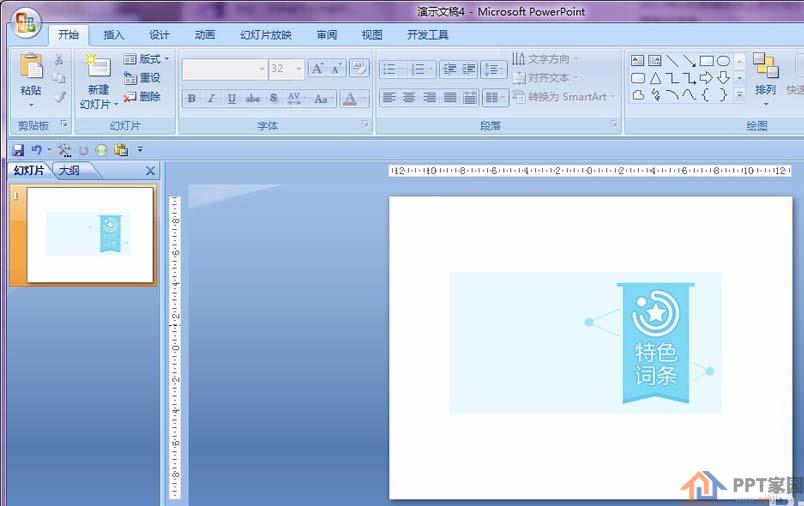Click the Decrease Font Size icon

[x=336, y=69]
